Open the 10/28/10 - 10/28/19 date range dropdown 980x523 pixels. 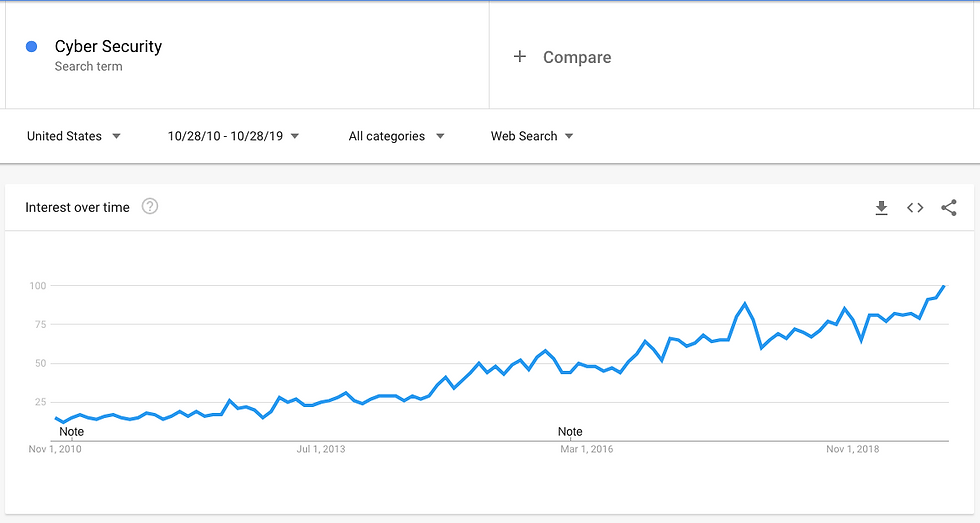pyautogui.click(x=233, y=136)
